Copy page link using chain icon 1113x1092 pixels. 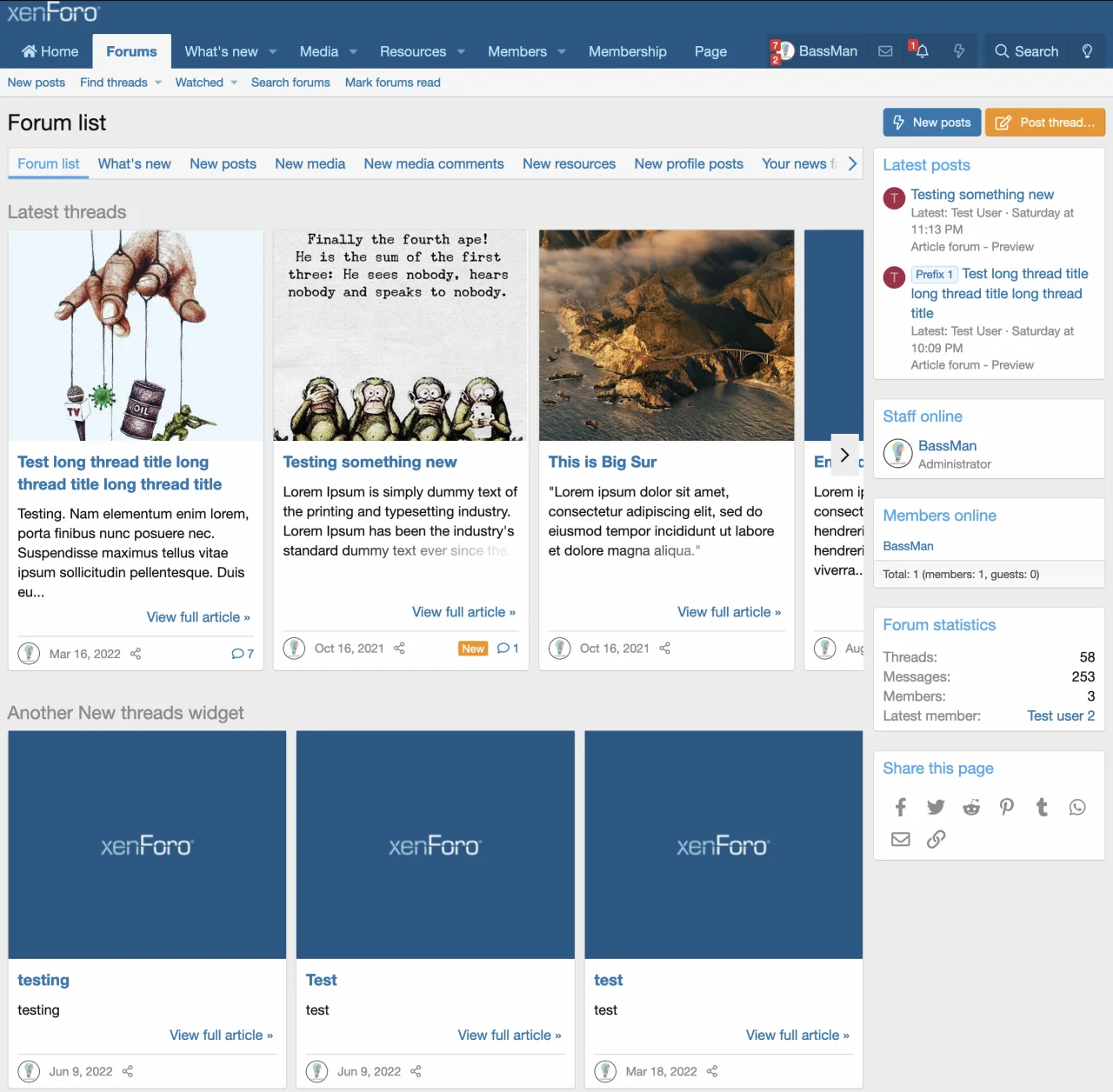(936, 839)
